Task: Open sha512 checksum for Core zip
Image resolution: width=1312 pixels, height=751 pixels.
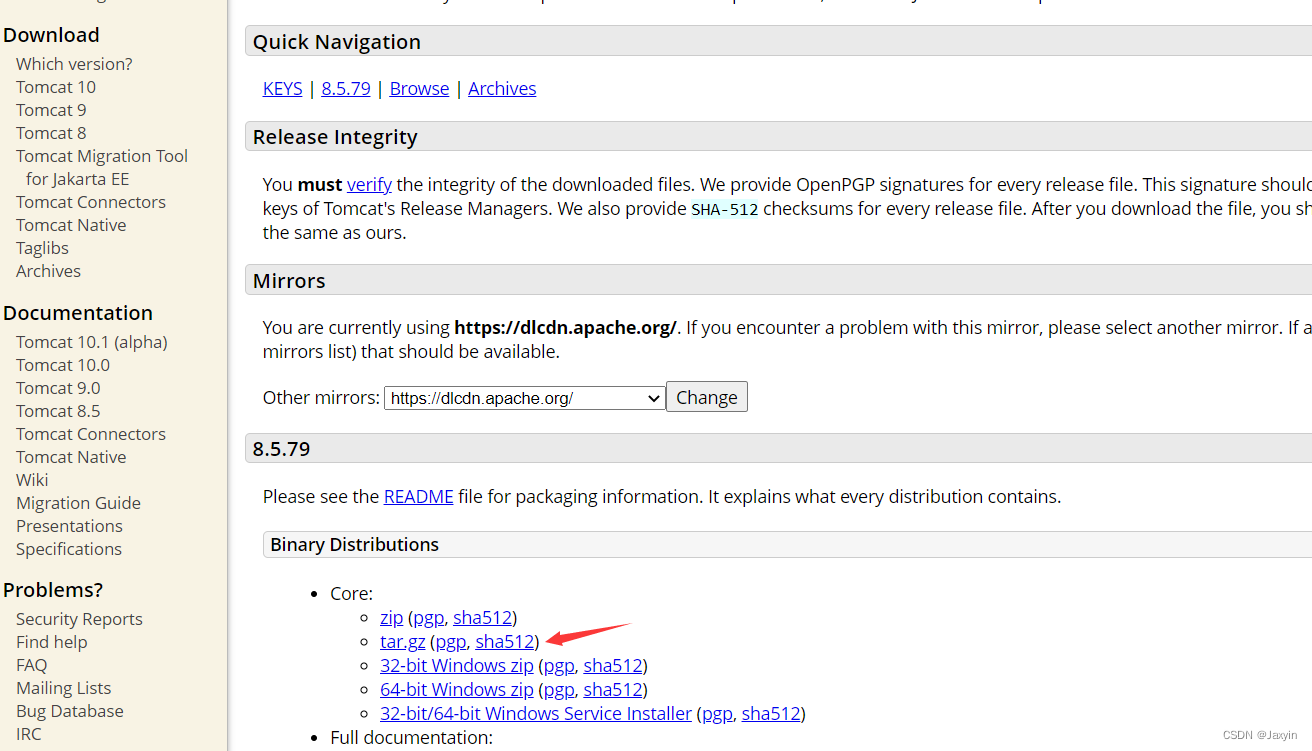Action: click(x=482, y=618)
